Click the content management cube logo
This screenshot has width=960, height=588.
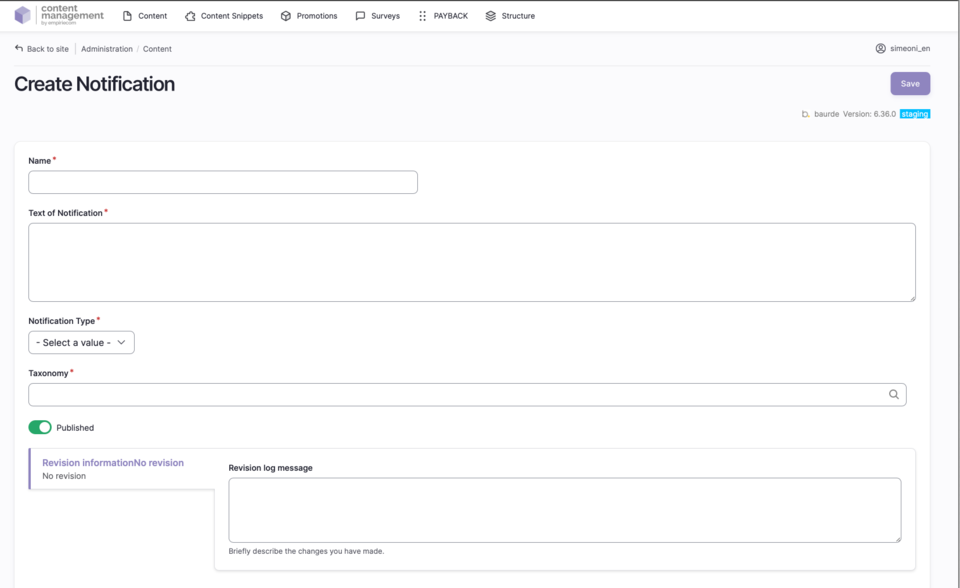point(22,15)
